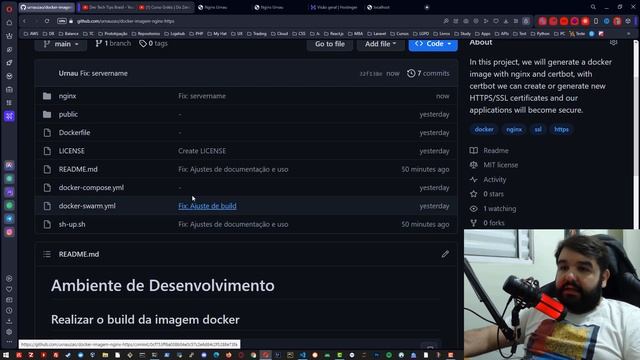
Task: Open the nginx folder
Action: coord(67,96)
